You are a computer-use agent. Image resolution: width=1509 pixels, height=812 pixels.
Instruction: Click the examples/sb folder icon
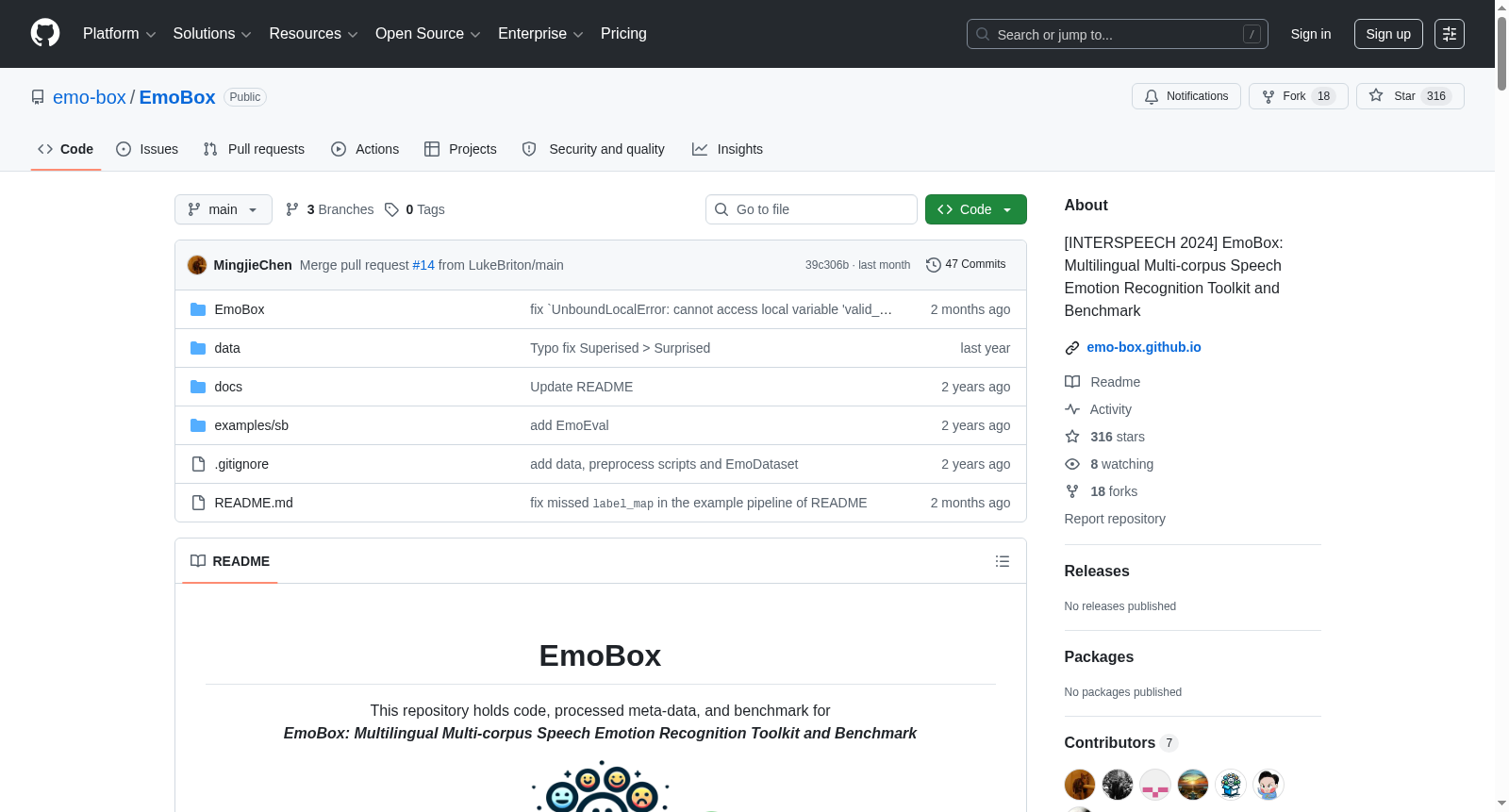(198, 425)
